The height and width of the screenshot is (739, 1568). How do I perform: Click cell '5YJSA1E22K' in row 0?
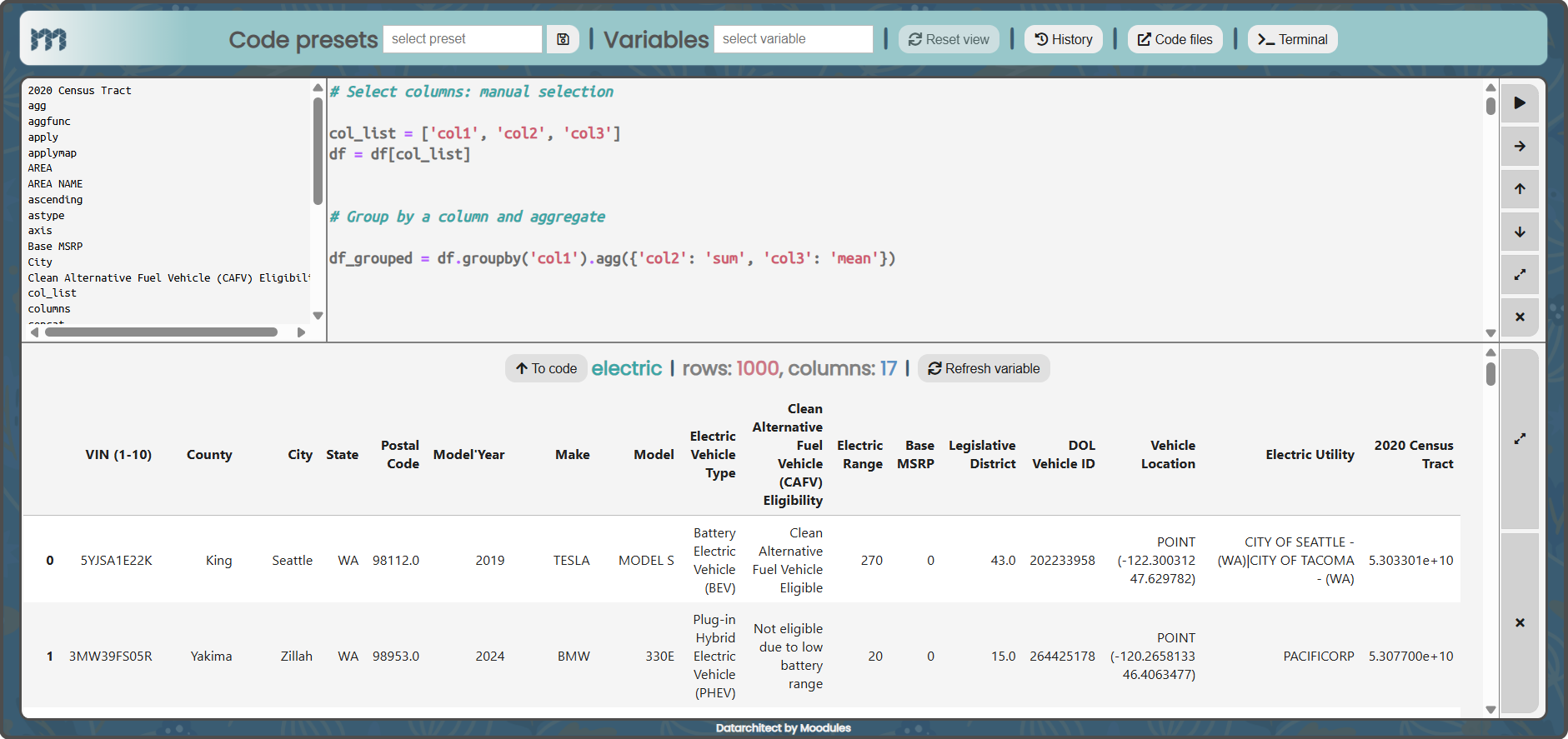(116, 561)
